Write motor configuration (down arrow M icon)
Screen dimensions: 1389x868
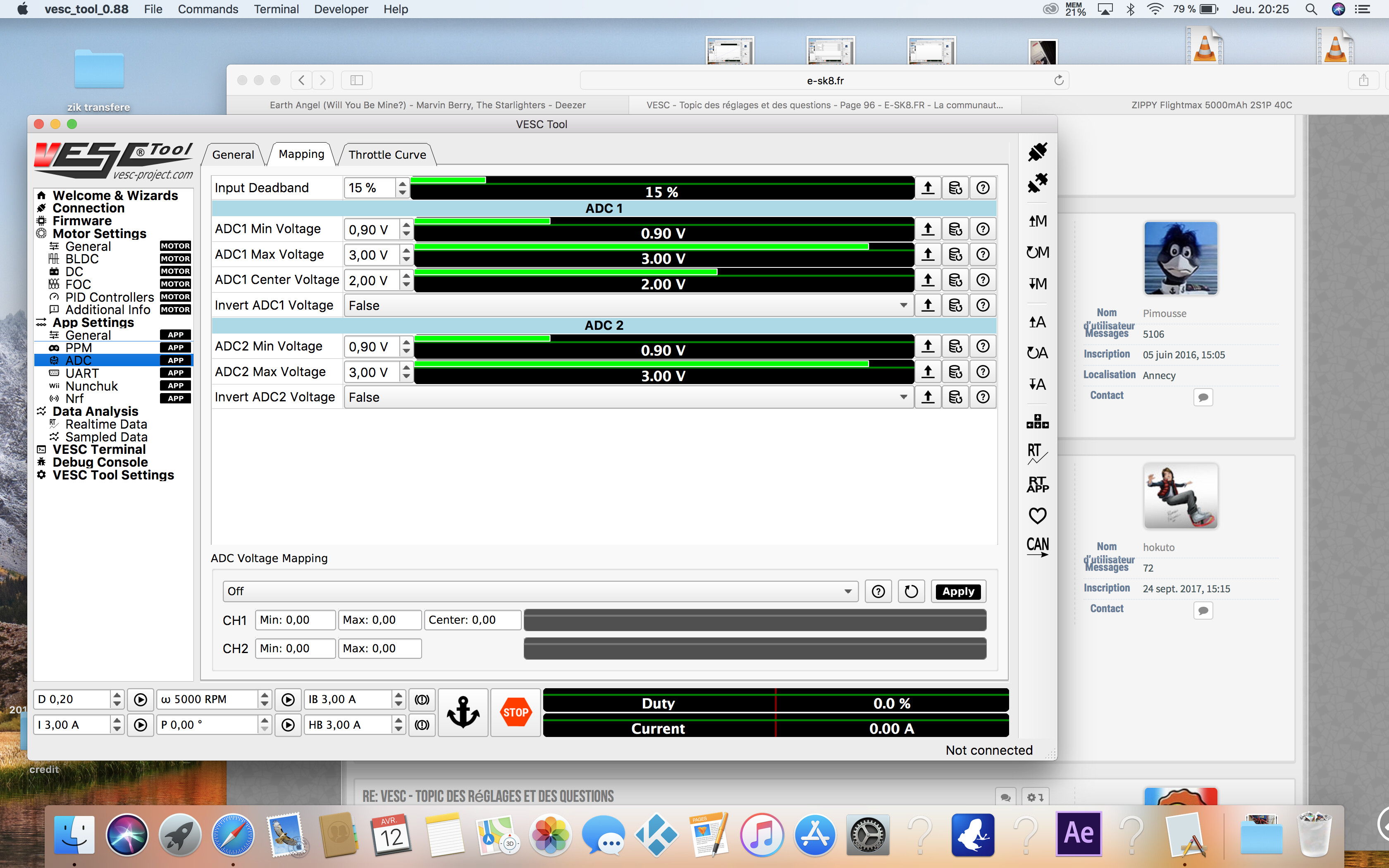tap(1037, 284)
